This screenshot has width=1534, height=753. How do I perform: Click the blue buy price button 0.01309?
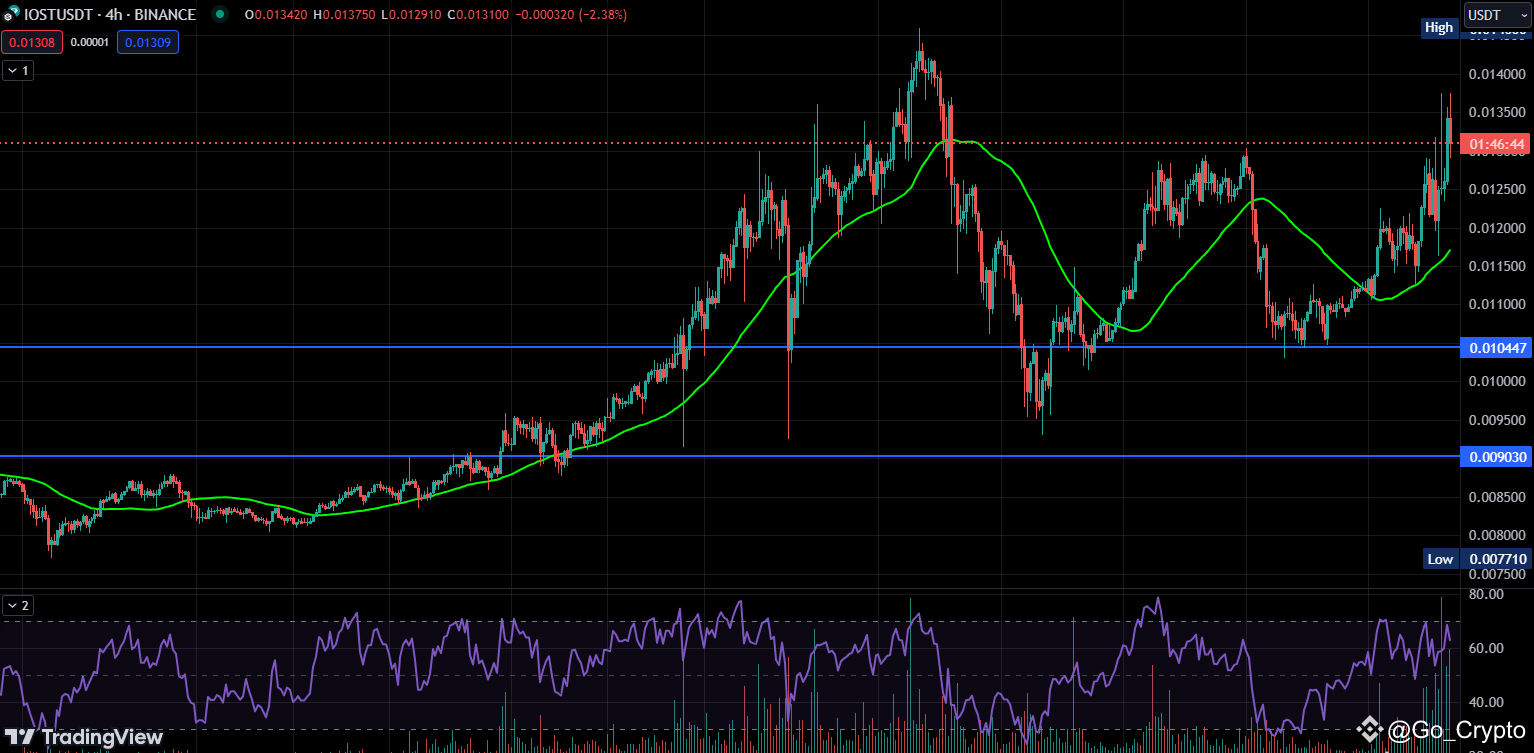click(148, 42)
